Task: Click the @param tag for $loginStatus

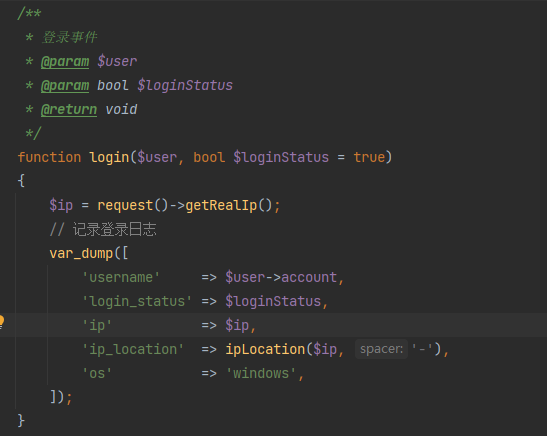Action: coord(65,85)
